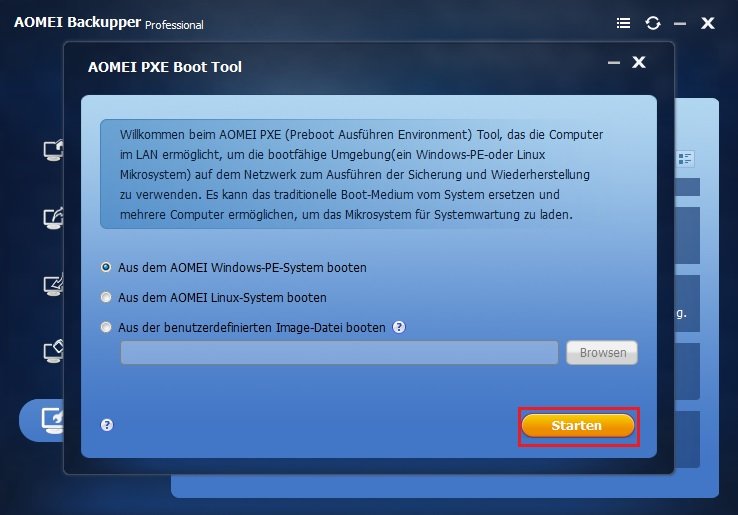
Task: Open the second sidebar icon in Backupper
Action: tap(53, 218)
